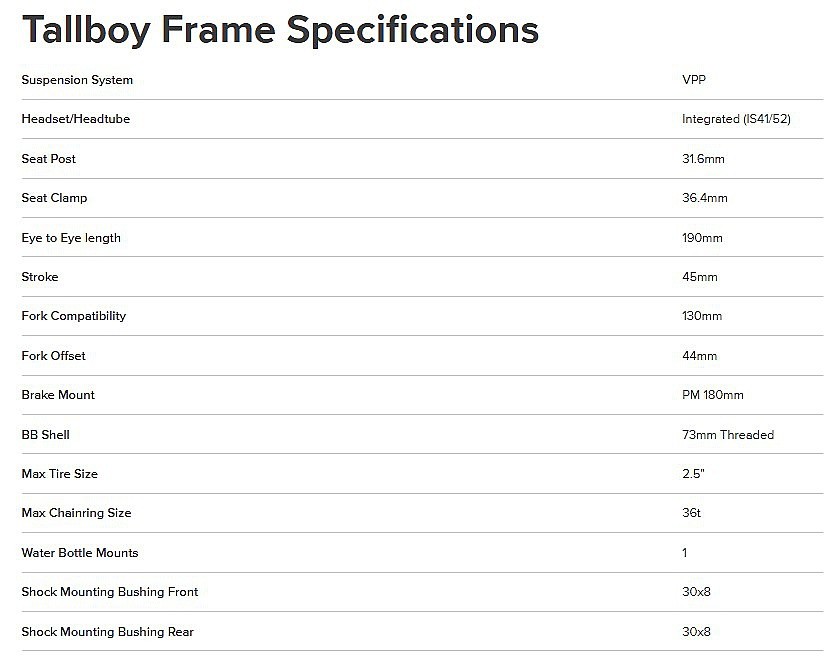Image resolution: width=824 pixels, height=666 pixels.
Task: Click the 36t max chainring value
Action: tap(691, 513)
